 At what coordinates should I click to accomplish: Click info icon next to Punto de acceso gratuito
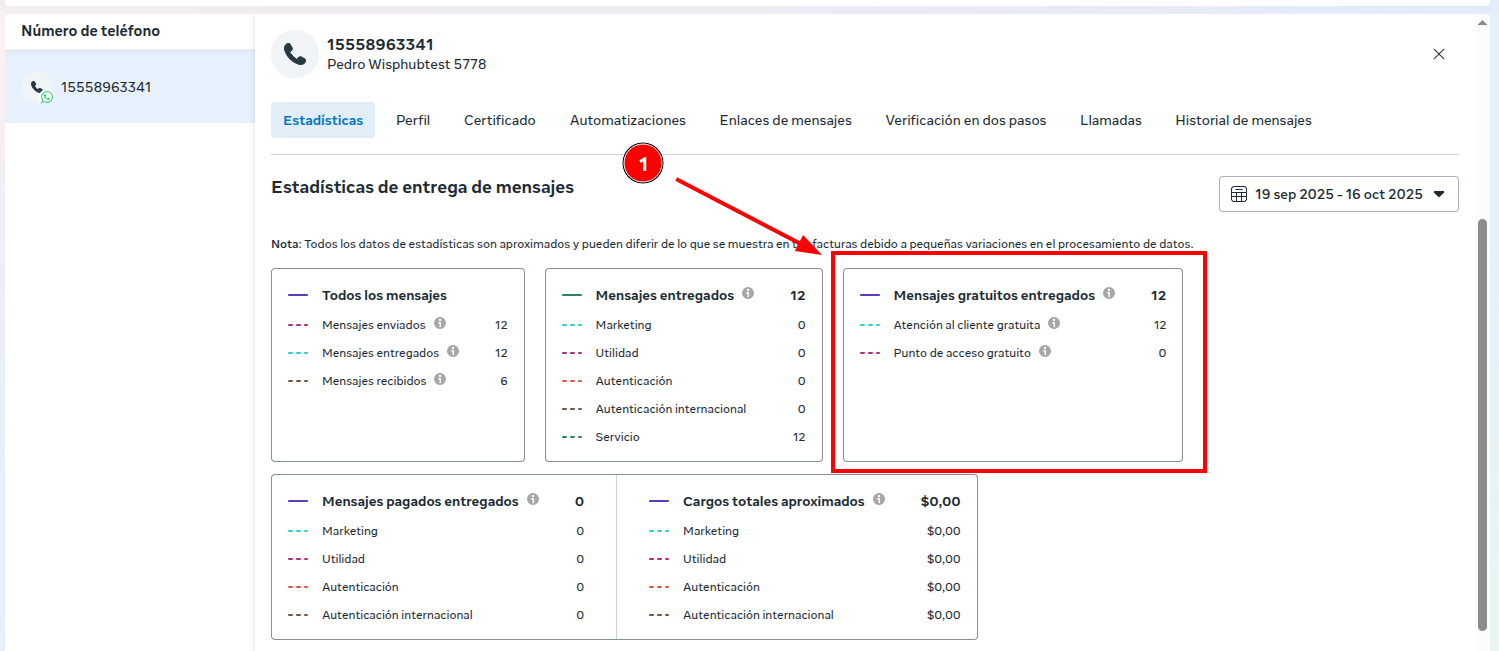(1045, 352)
